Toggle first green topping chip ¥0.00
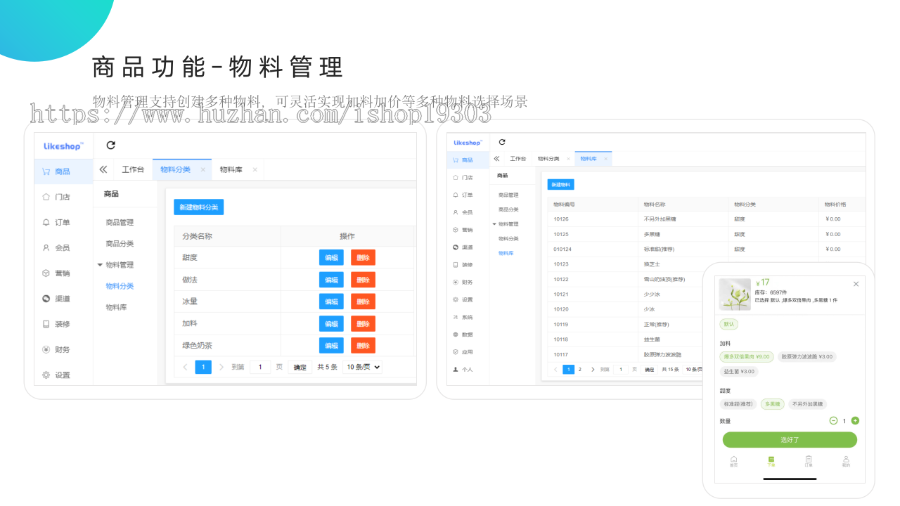This screenshot has width=900, height=506. [747, 356]
